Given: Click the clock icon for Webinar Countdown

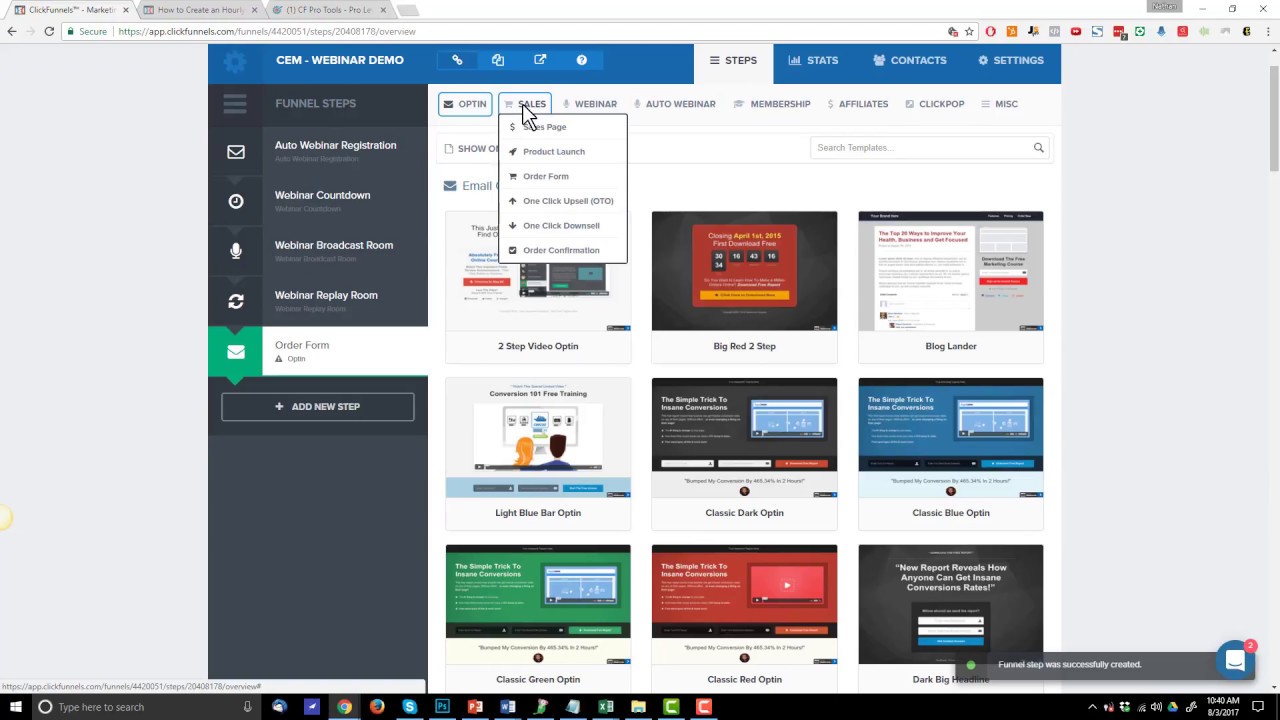Looking at the screenshot, I should [x=236, y=201].
